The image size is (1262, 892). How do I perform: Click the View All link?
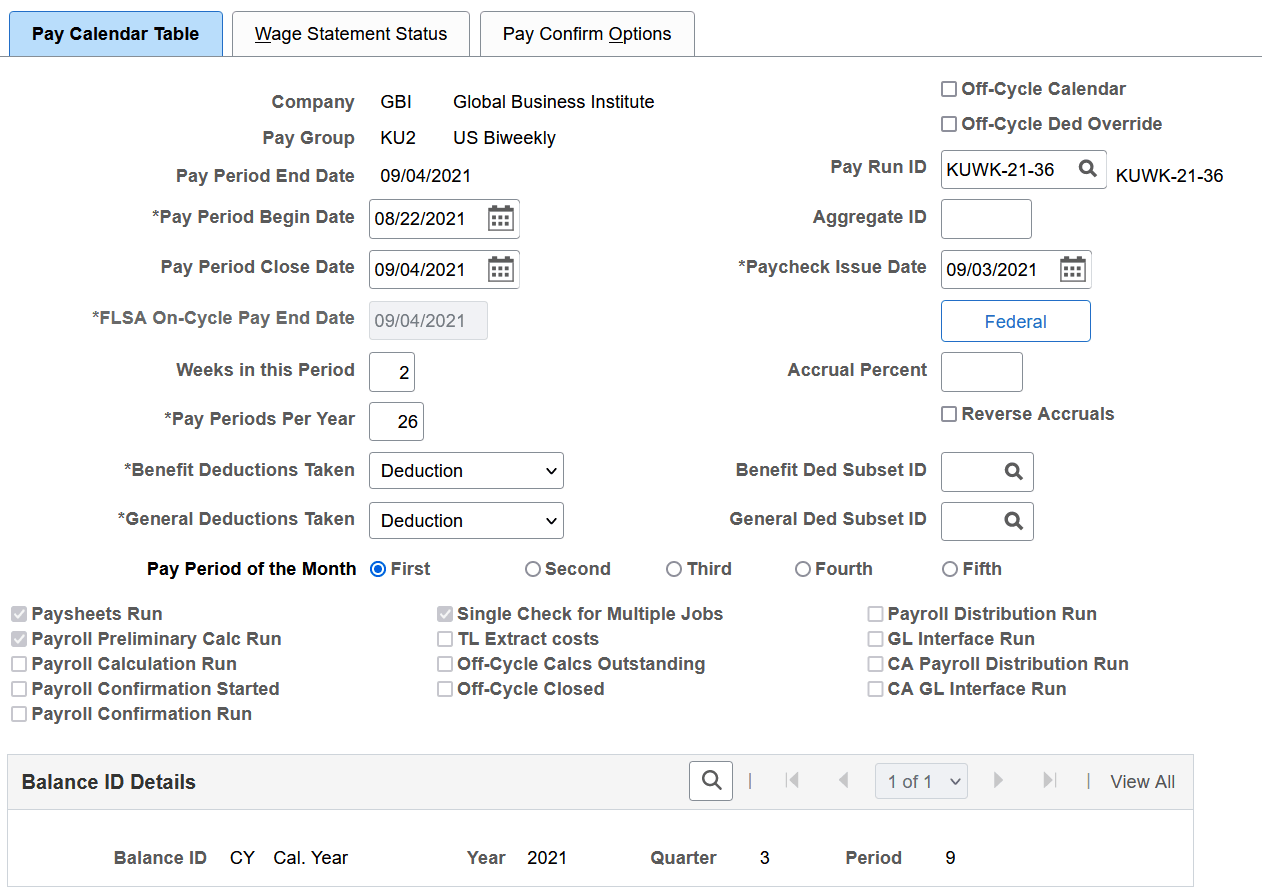[x=1142, y=781]
